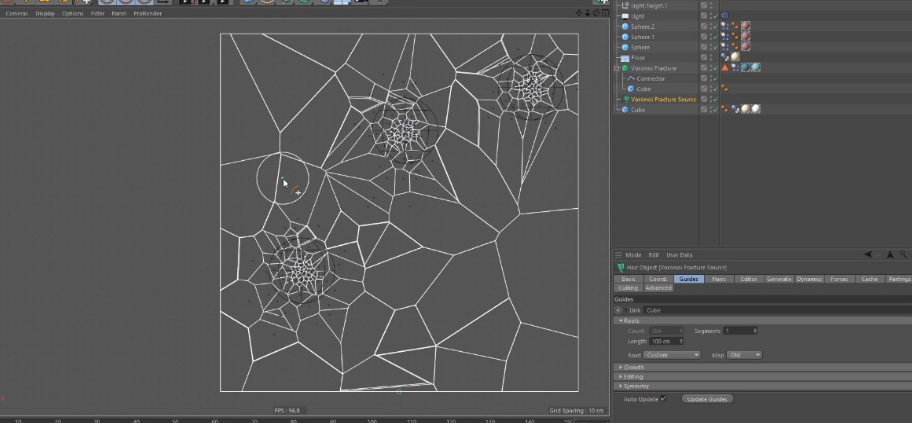Open the Generate tab
Screen dimensions: 912x423
click(x=779, y=279)
